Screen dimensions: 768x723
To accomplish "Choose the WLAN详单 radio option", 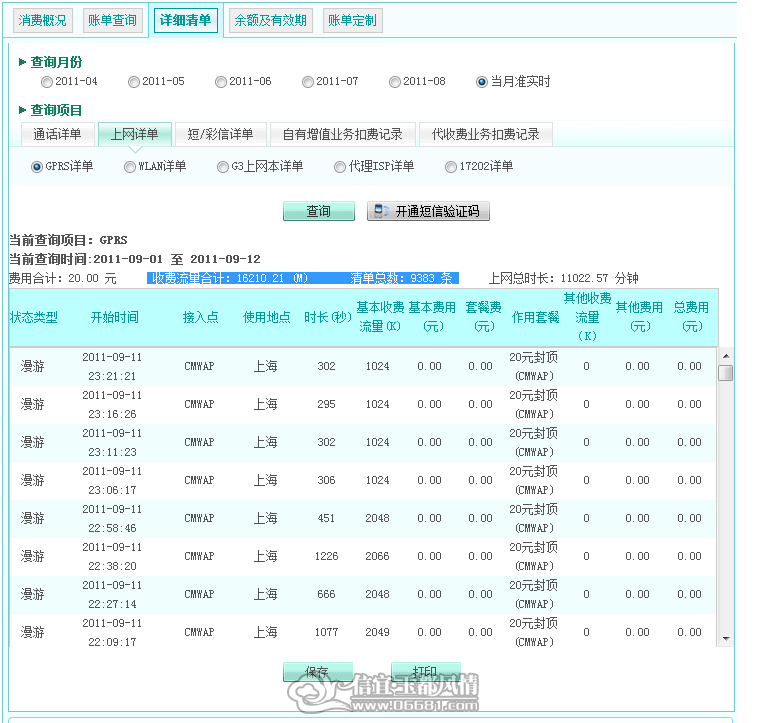I will coord(129,167).
